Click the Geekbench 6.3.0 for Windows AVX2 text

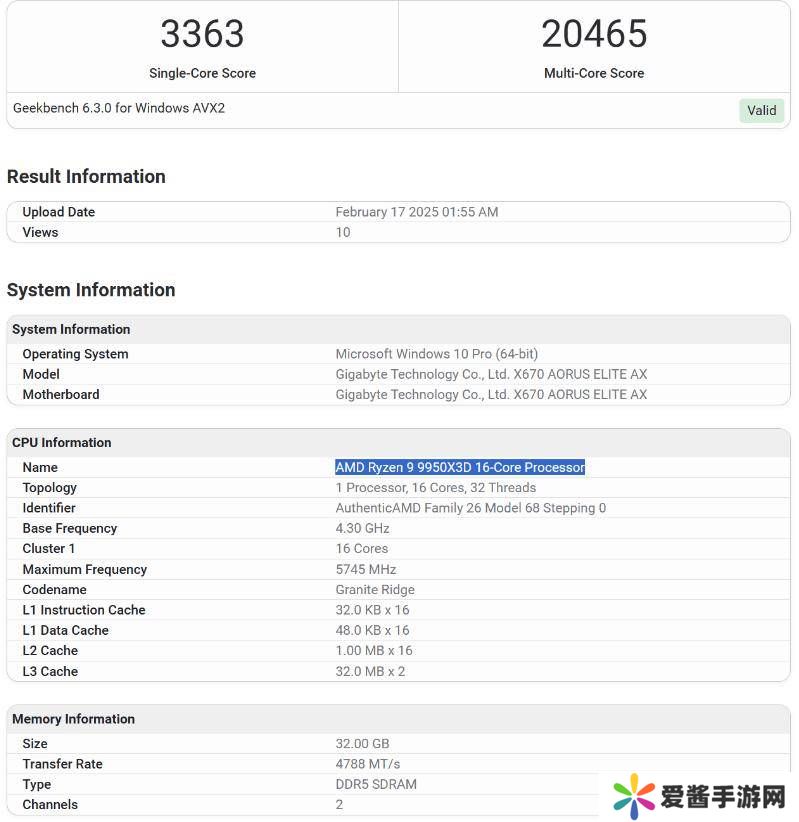(119, 108)
